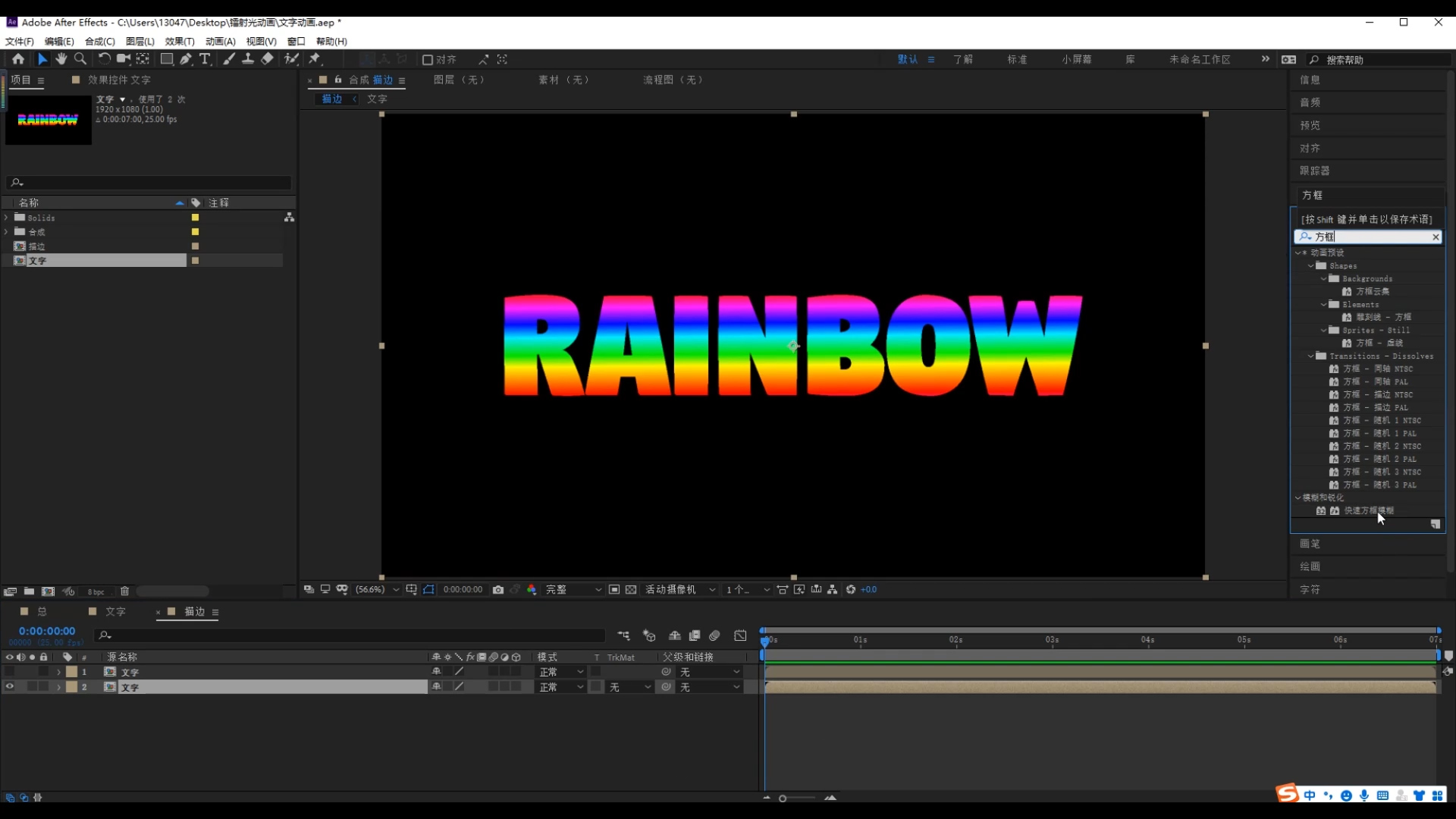Screen dimensions: 1456x819
Task: Click the snapshot camera icon in viewer
Action: pos(498,589)
